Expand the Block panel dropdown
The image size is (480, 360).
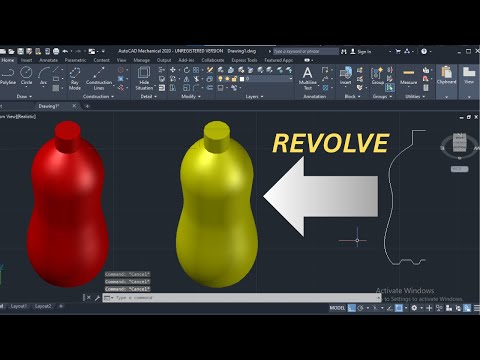352,96
